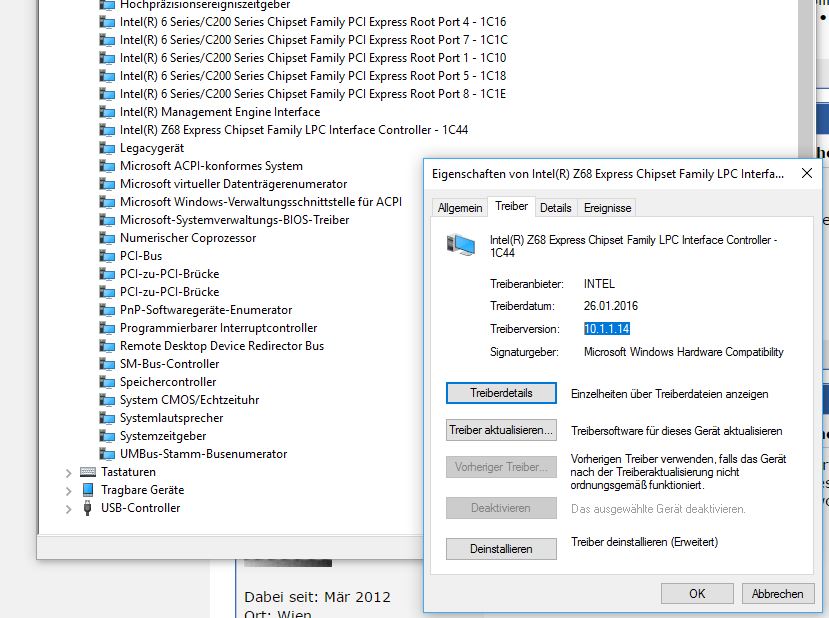This screenshot has height=618, width=829.
Task: Click the Systemlautsprecher device icon
Action: point(107,418)
